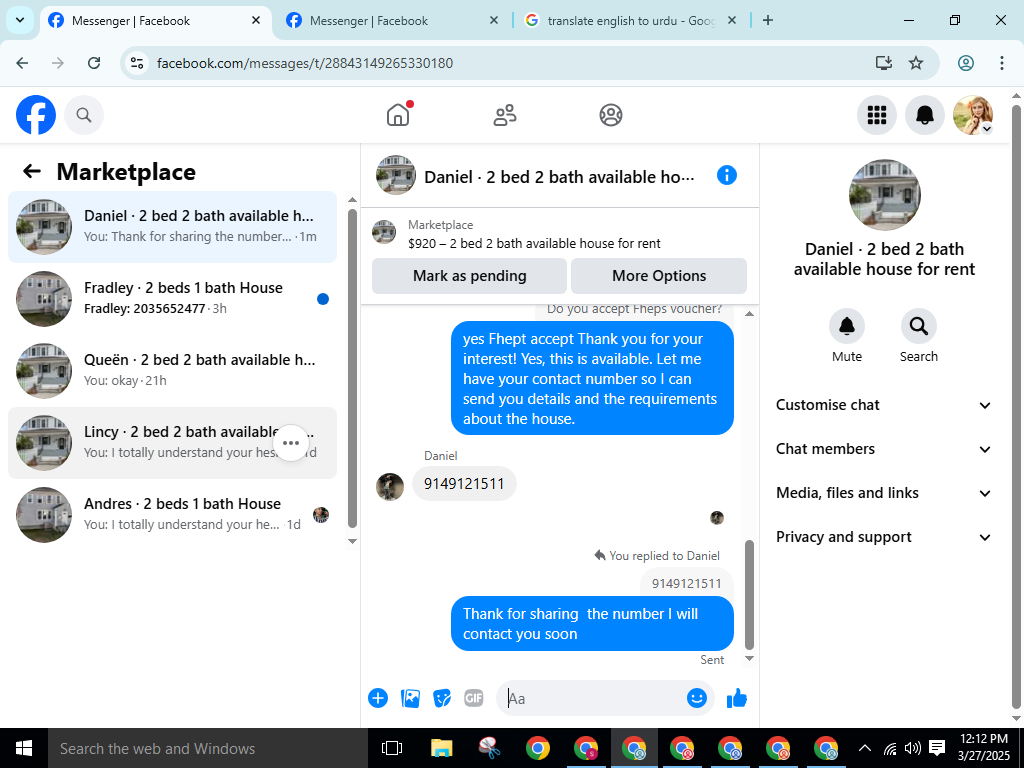Open conversation information blue icon
Viewport: 1024px width, 768px height.
726,175
